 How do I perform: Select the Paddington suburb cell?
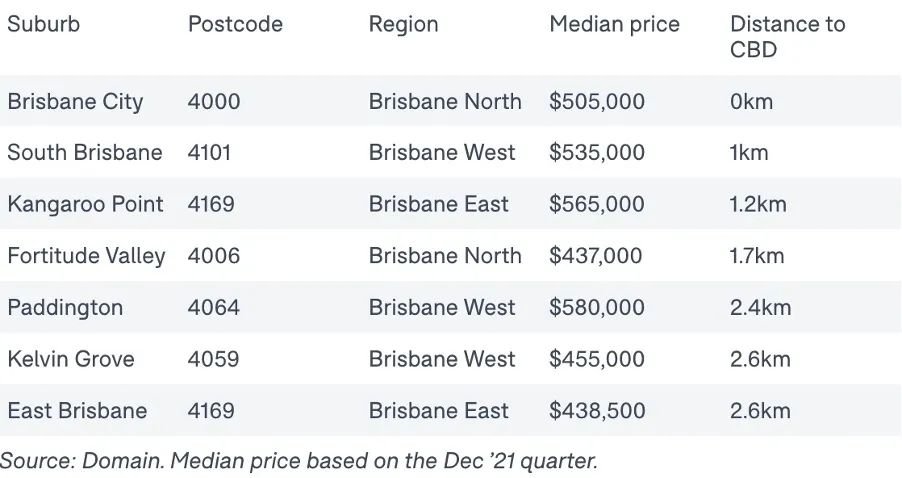[65, 307]
